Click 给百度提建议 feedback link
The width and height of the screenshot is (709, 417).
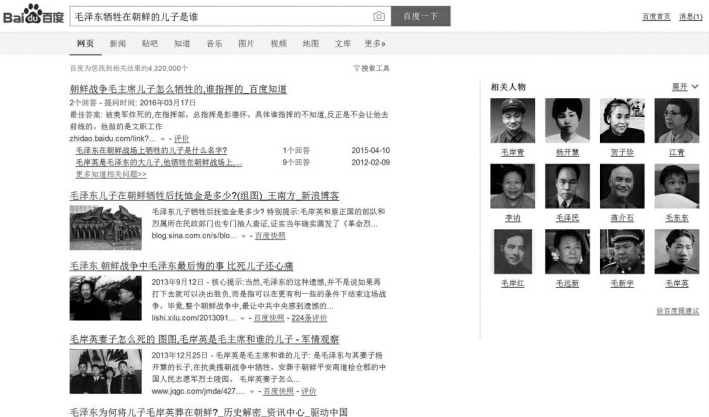(677, 311)
